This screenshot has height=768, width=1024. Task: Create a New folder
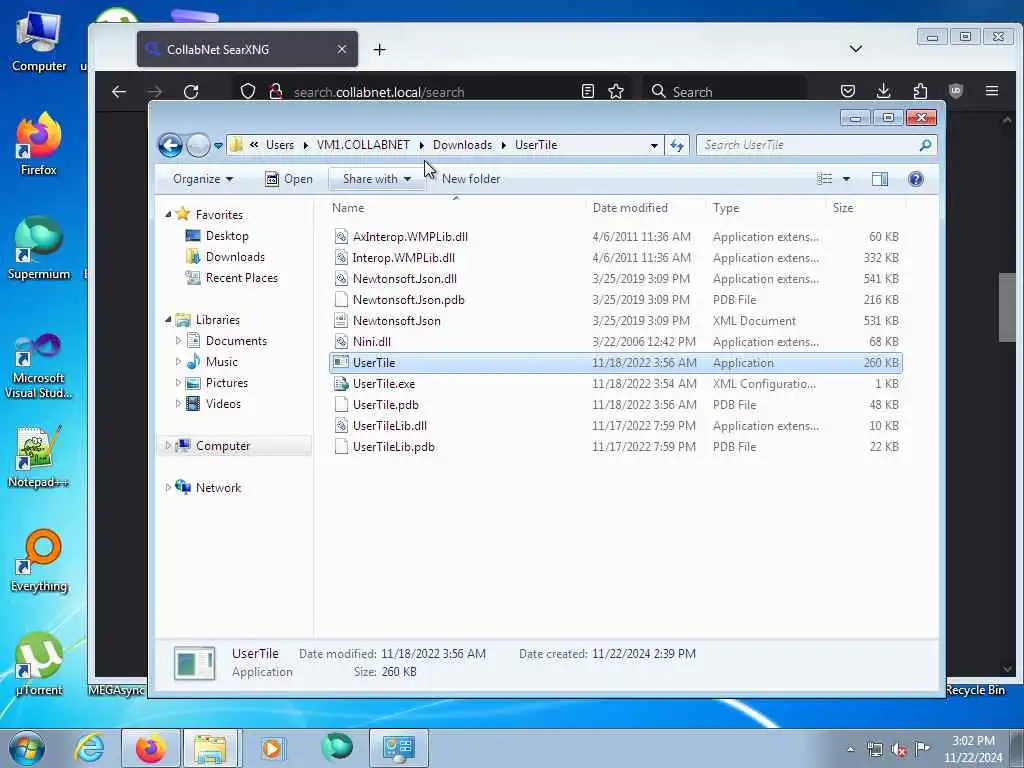pos(471,179)
